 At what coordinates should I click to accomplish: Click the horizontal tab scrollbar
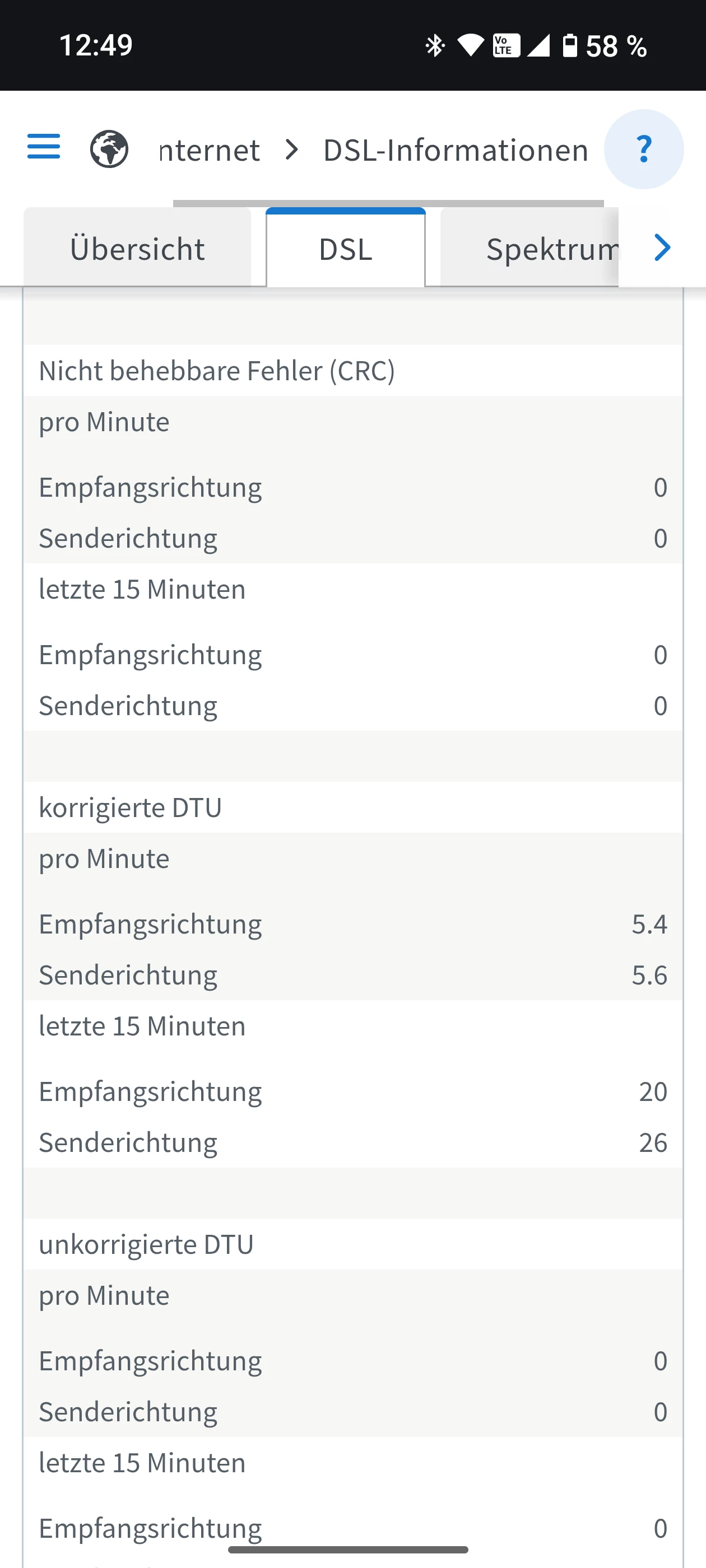(x=388, y=203)
